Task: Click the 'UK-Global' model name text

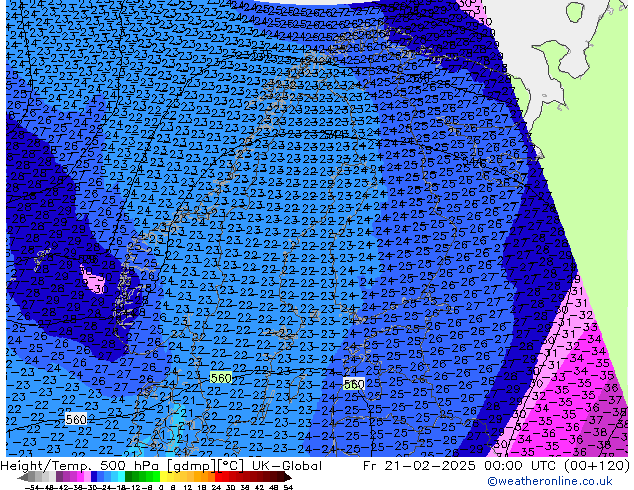Action: click(x=287, y=466)
